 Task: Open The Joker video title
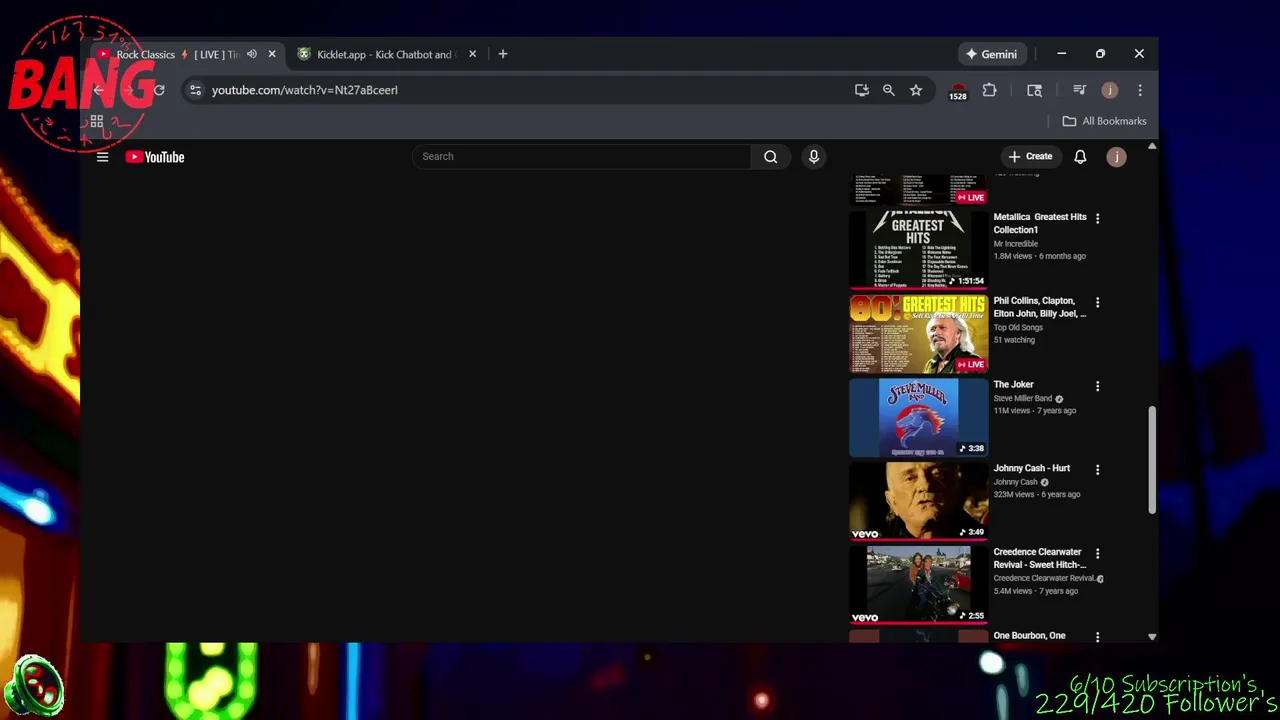pos(1013,384)
